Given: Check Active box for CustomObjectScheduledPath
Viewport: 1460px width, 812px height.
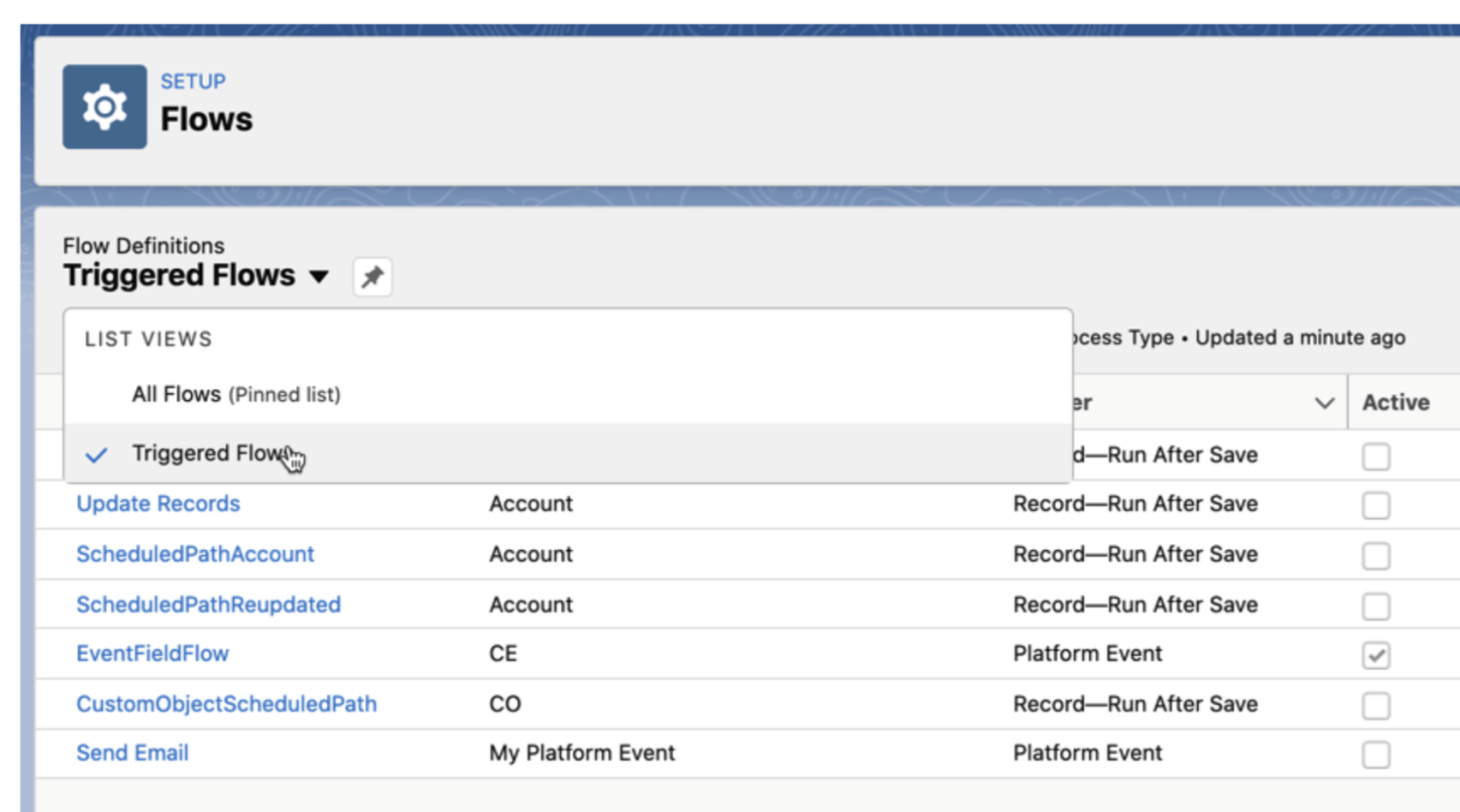Looking at the screenshot, I should point(1375,706).
